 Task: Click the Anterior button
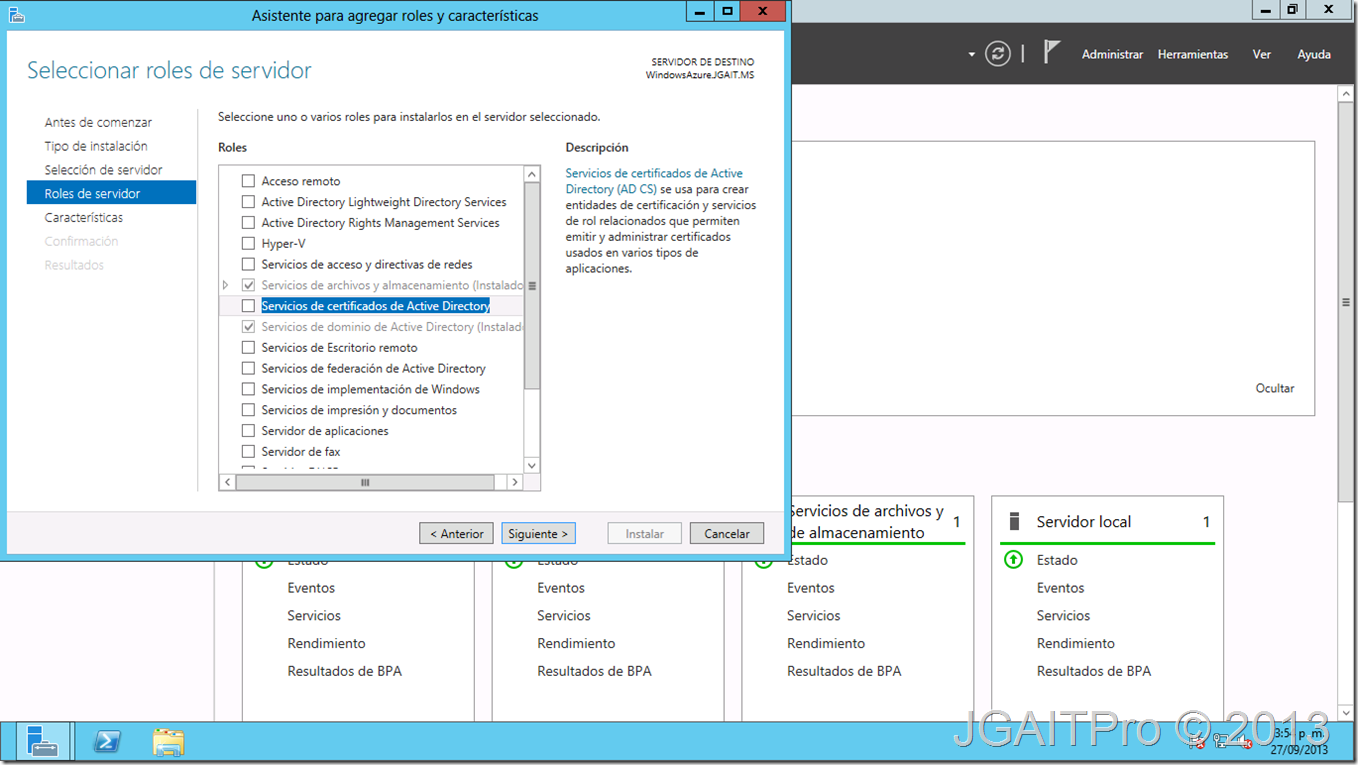(456, 533)
